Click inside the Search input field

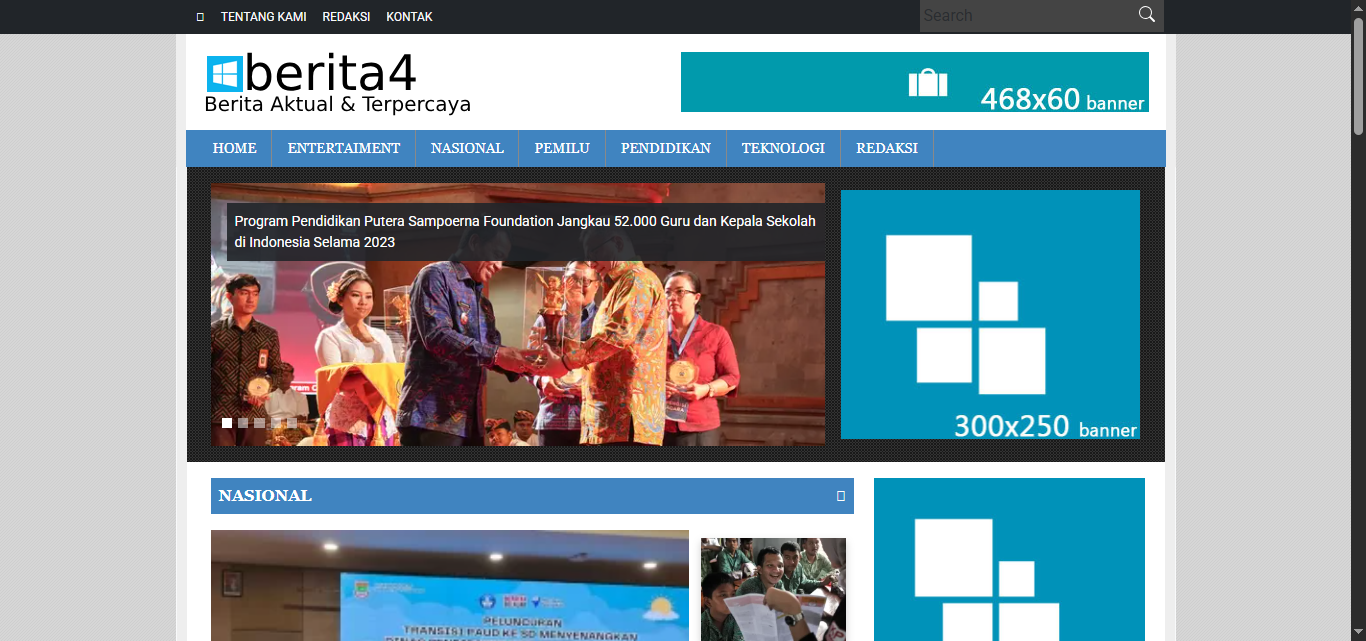click(x=1025, y=16)
